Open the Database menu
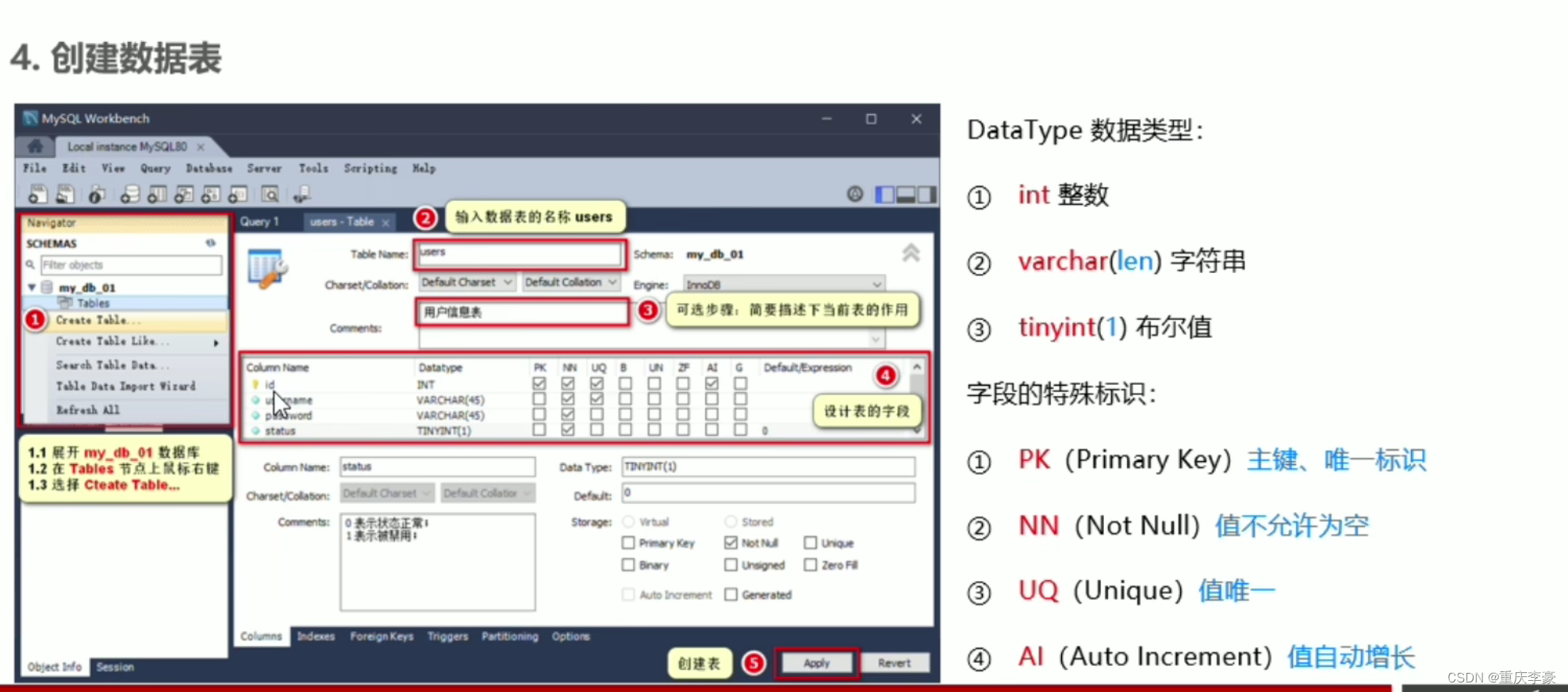Screen dimensions: 1568x692 point(209,168)
